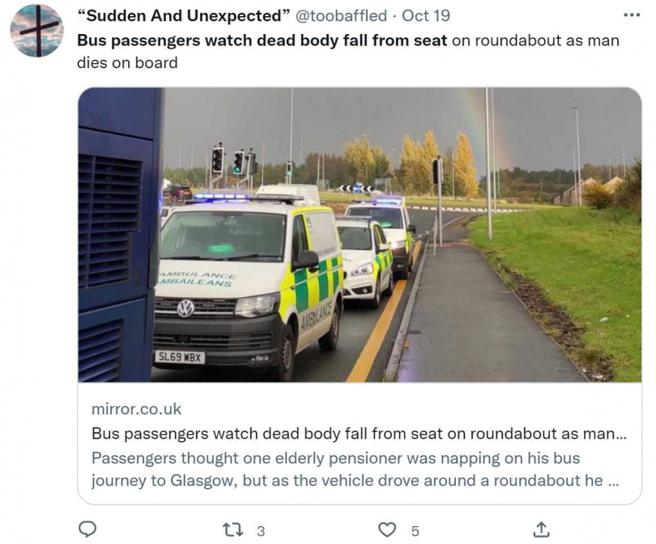656x544 pixels.
Task: Click the card description about elderly pensioner
Action: coord(355,469)
